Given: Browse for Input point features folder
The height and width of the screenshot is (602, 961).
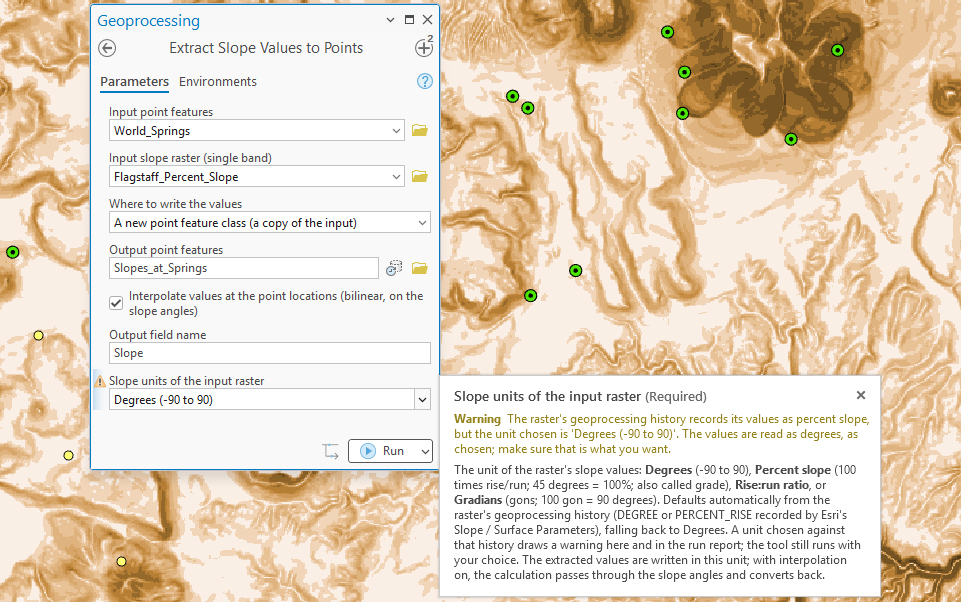Looking at the screenshot, I should (x=419, y=130).
